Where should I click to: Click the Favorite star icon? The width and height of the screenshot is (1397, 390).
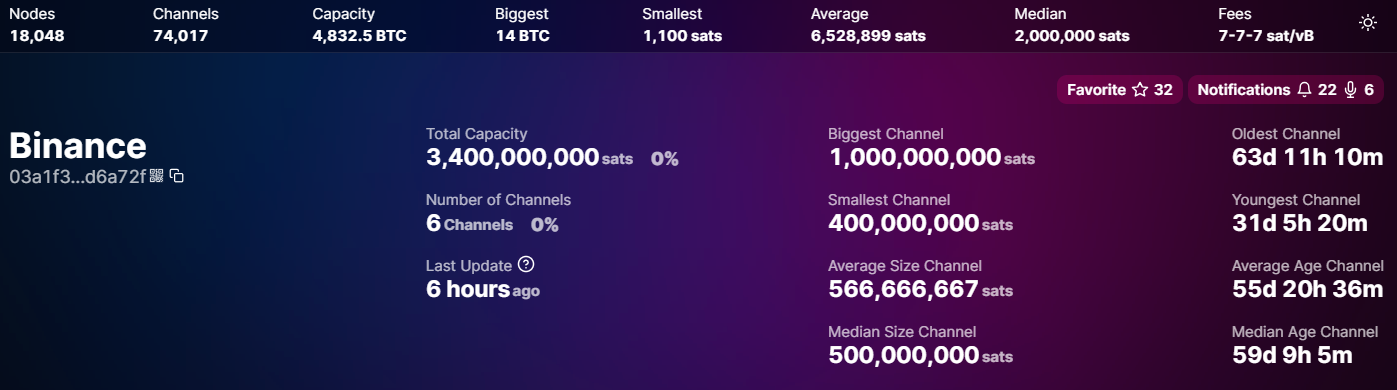pyautogui.click(x=1140, y=90)
